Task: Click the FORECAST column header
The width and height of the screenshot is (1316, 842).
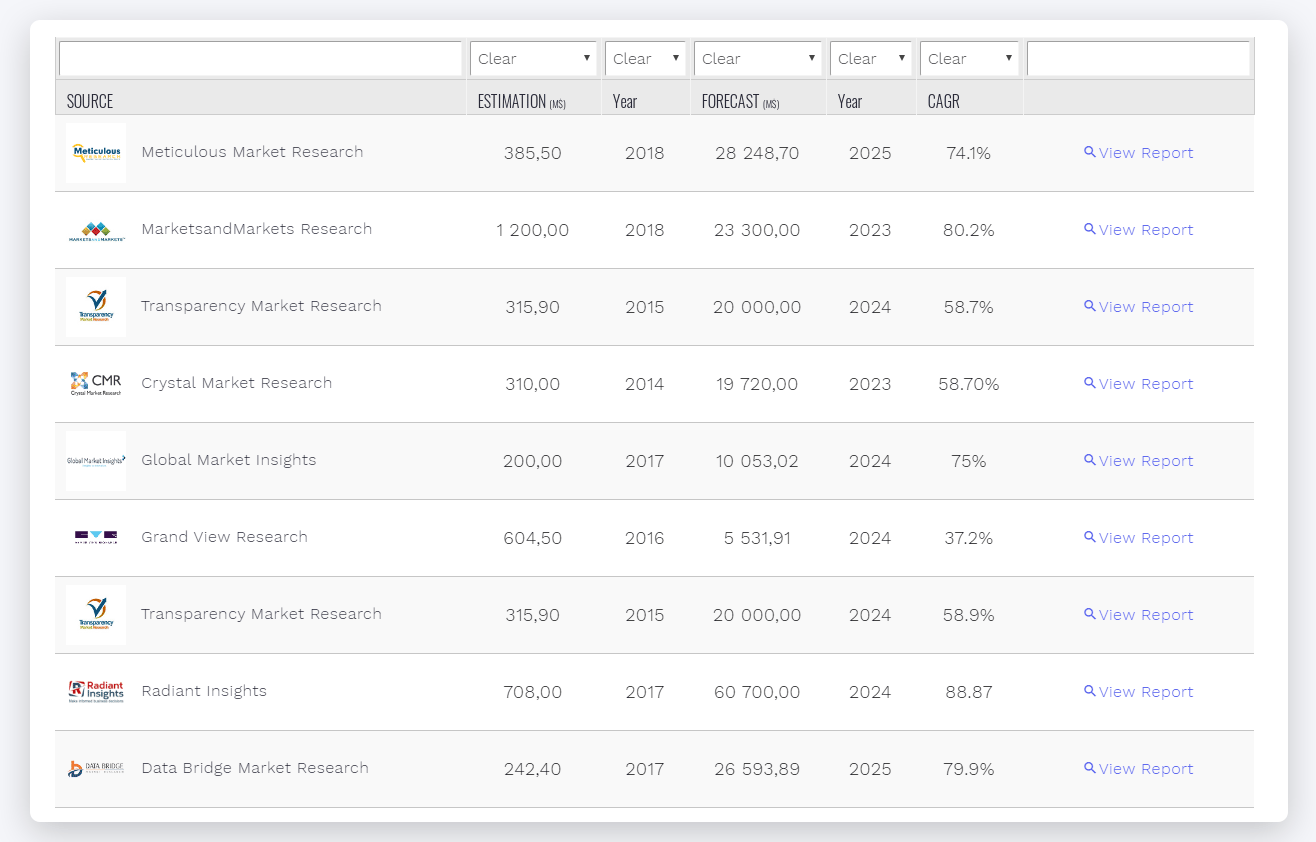Action: [740, 101]
